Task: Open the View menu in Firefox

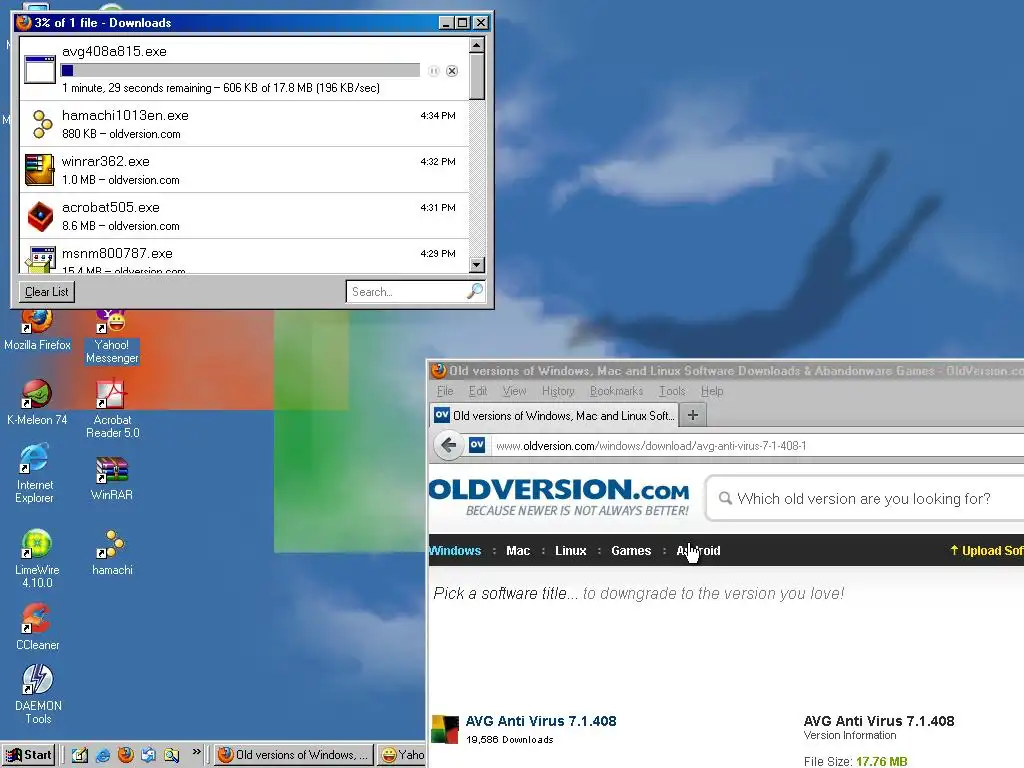Action: (x=514, y=391)
